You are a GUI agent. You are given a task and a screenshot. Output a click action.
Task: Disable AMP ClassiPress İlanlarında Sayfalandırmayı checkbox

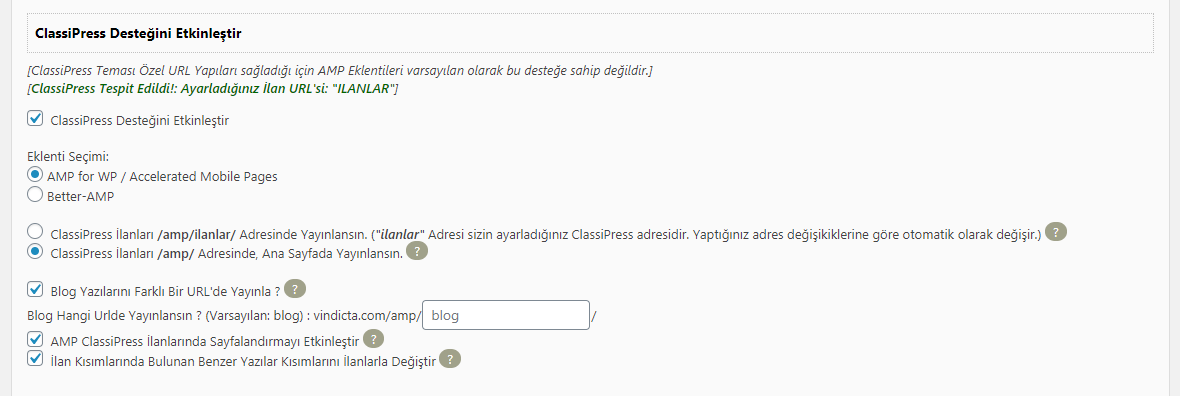pyautogui.click(x=35, y=340)
